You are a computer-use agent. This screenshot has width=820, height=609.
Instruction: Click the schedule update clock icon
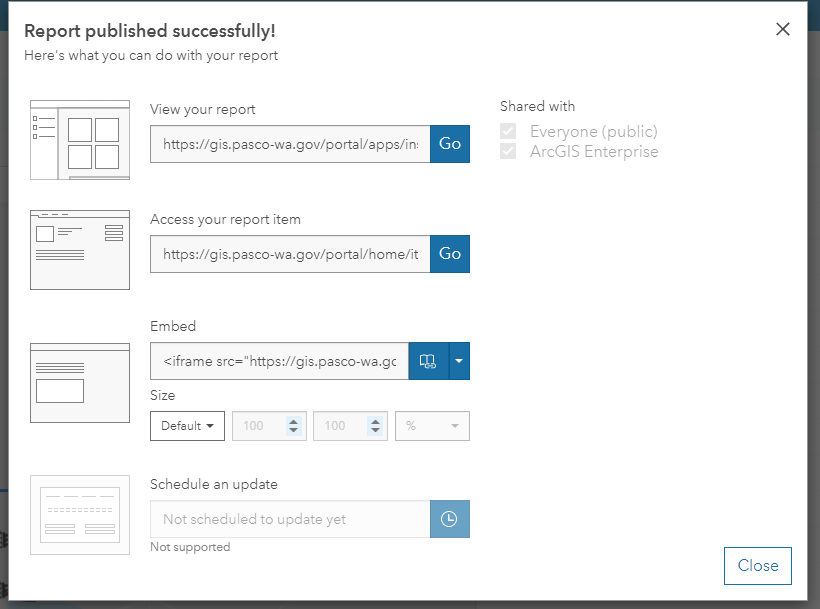(x=449, y=519)
